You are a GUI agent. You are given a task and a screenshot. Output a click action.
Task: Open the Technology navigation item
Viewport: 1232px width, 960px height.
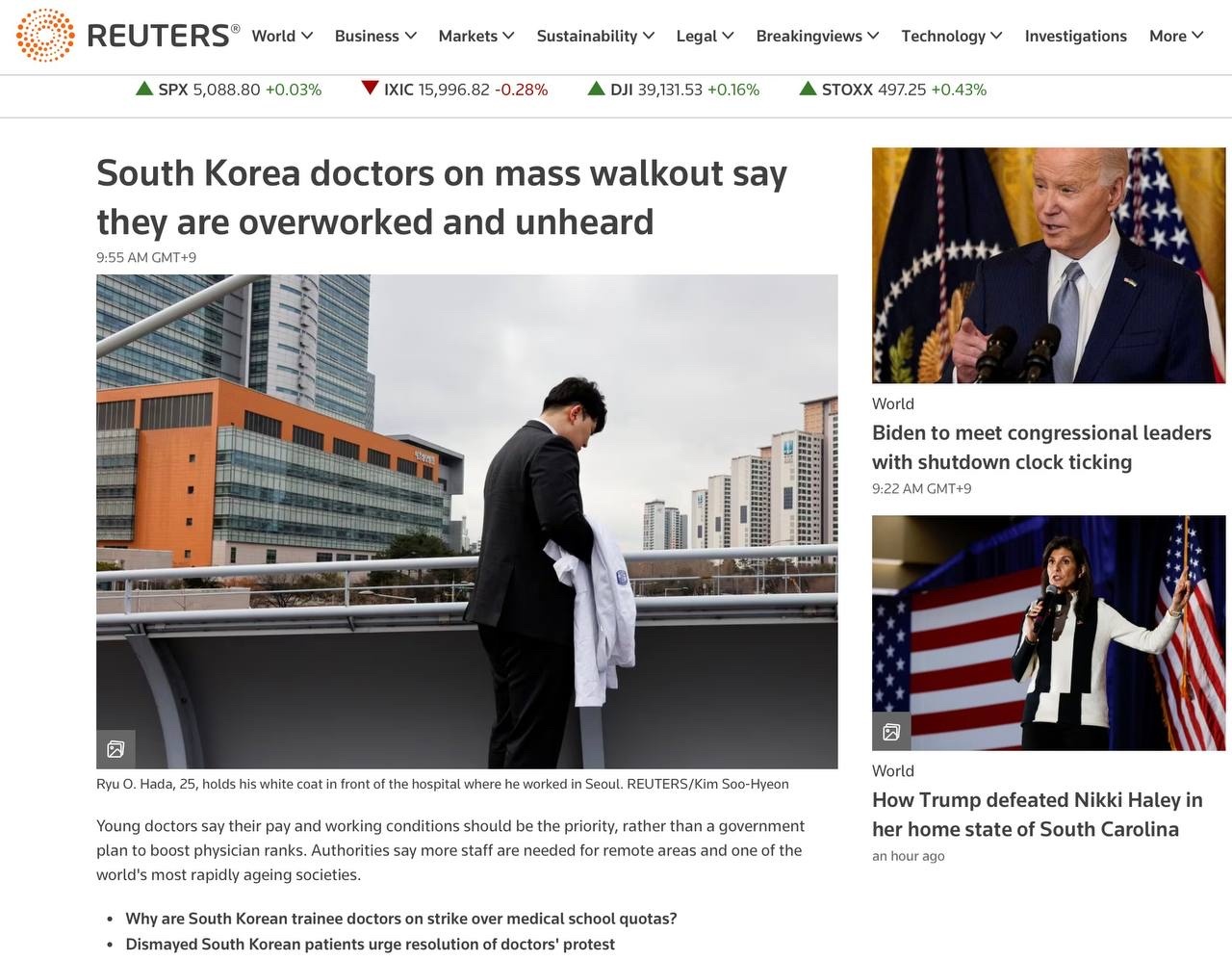pyautogui.click(x=951, y=36)
